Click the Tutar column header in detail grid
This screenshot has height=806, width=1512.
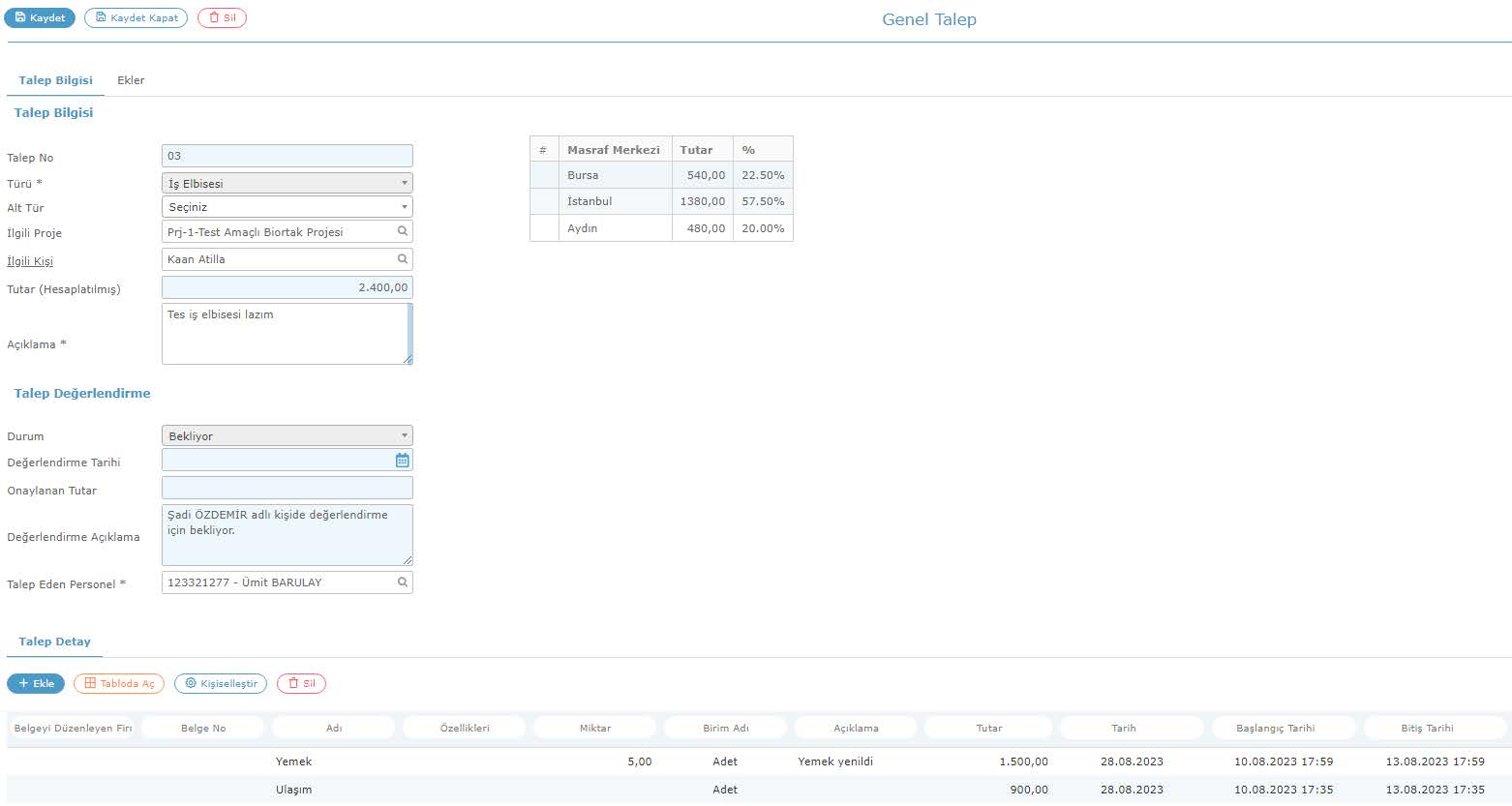988,728
